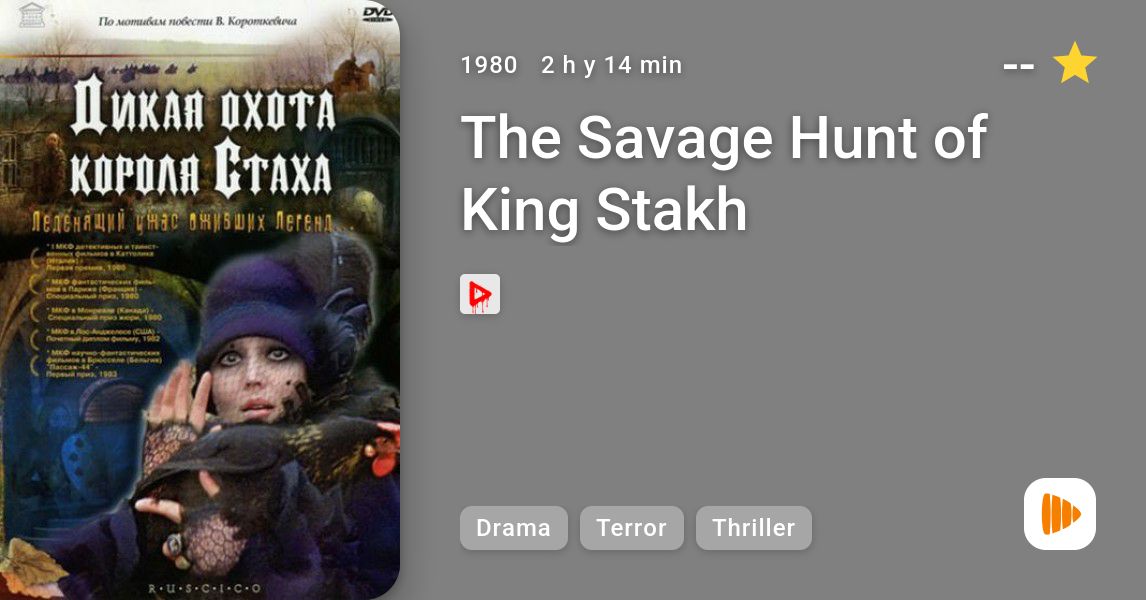The width and height of the screenshot is (1146, 600).
Task: Click the 2 h y 14 min runtime
Action: coord(612,65)
